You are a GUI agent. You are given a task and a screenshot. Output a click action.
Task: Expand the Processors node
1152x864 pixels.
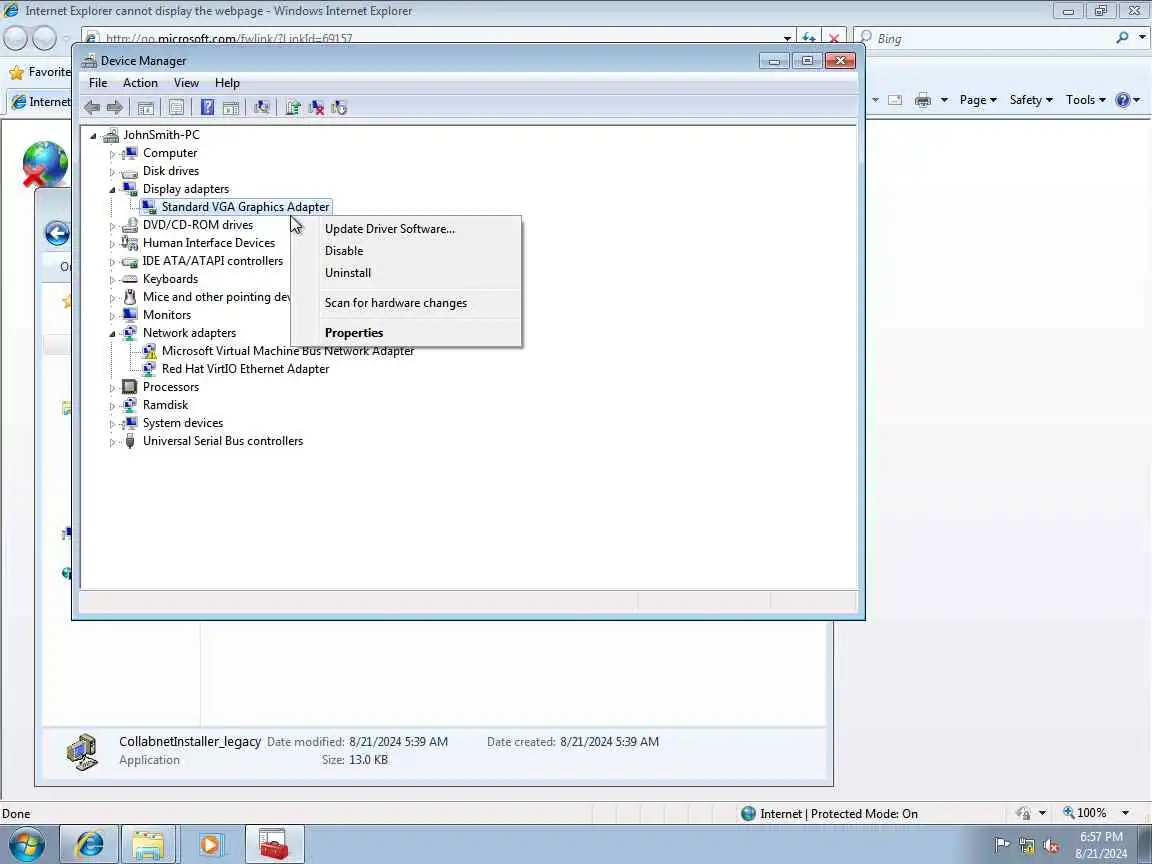tap(112, 388)
